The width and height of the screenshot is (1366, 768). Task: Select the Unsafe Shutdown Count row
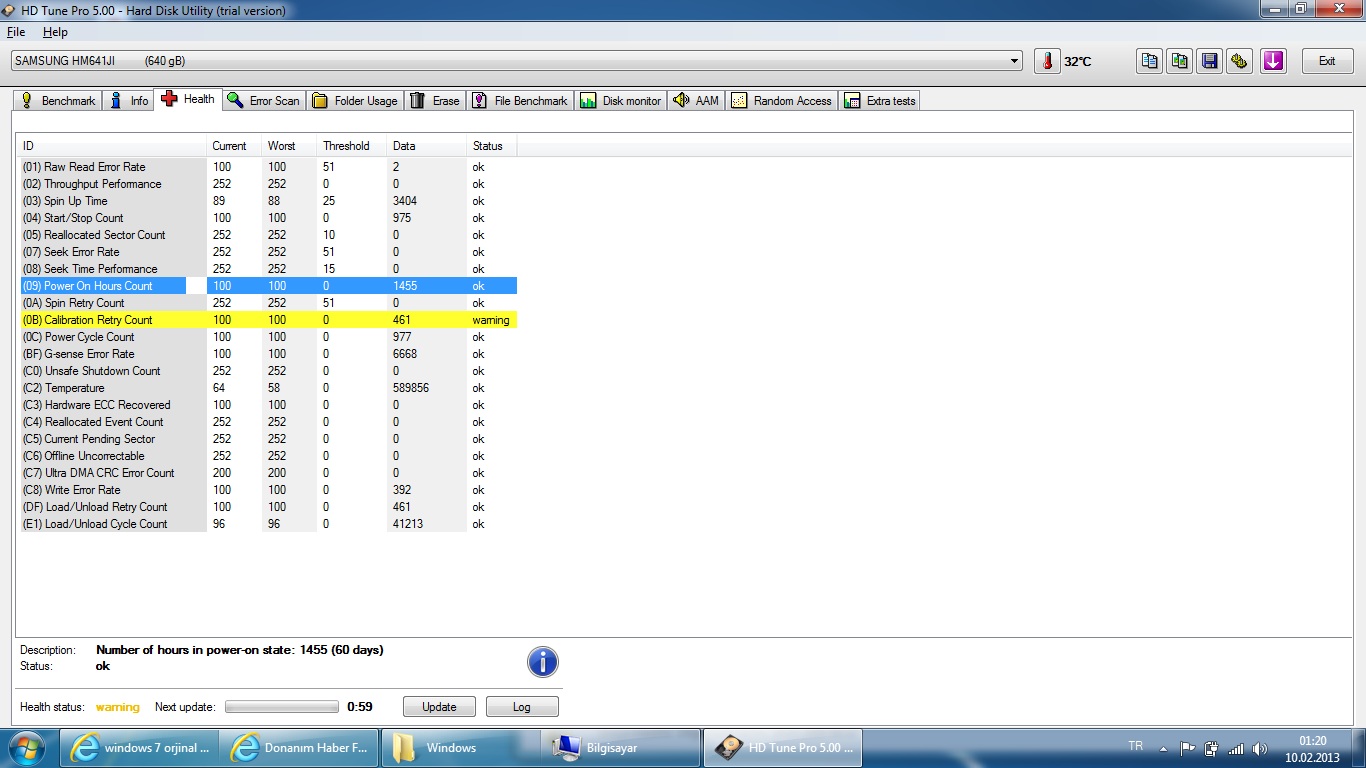point(268,371)
